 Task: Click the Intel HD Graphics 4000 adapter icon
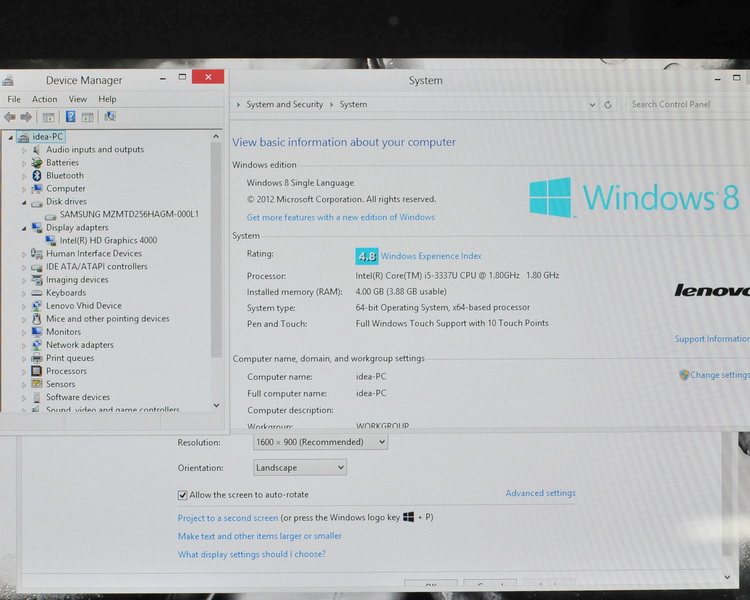pyautogui.click(x=50, y=240)
